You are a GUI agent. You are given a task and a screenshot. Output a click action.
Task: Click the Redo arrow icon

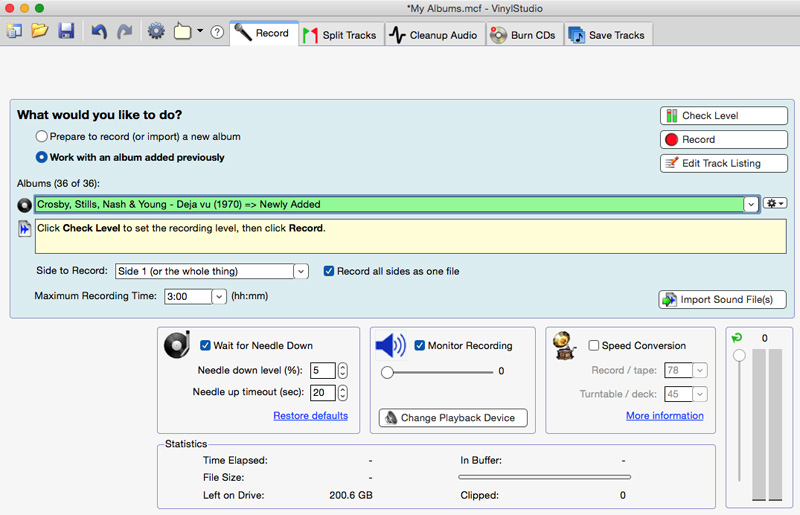124,32
